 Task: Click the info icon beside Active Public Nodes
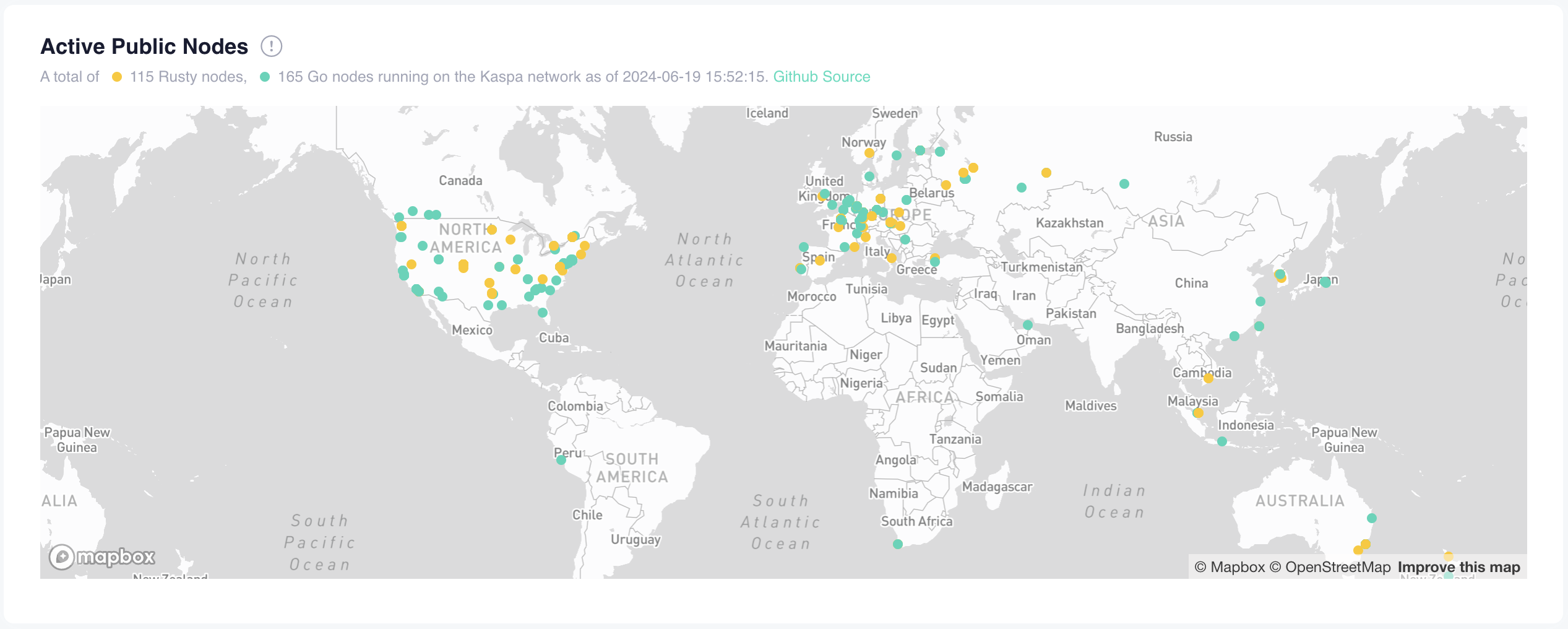click(271, 46)
